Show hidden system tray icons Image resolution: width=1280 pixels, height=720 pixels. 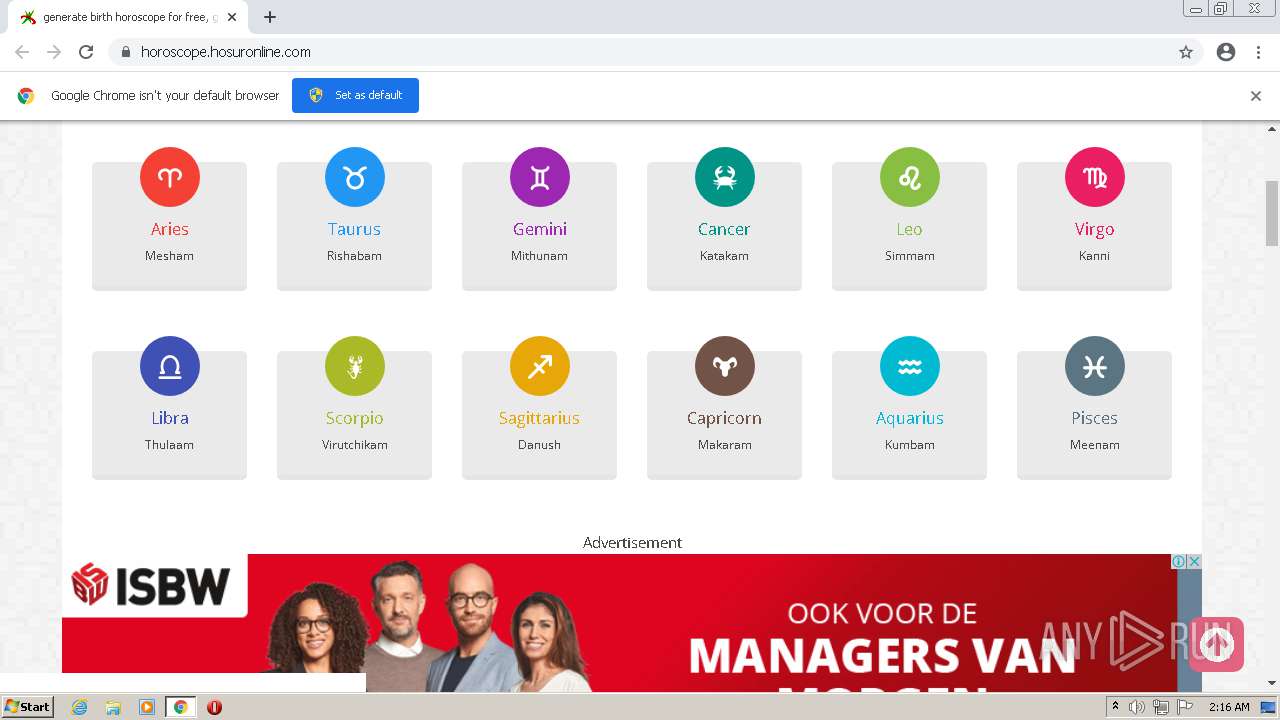pyautogui.click(x=1115, y=707)
